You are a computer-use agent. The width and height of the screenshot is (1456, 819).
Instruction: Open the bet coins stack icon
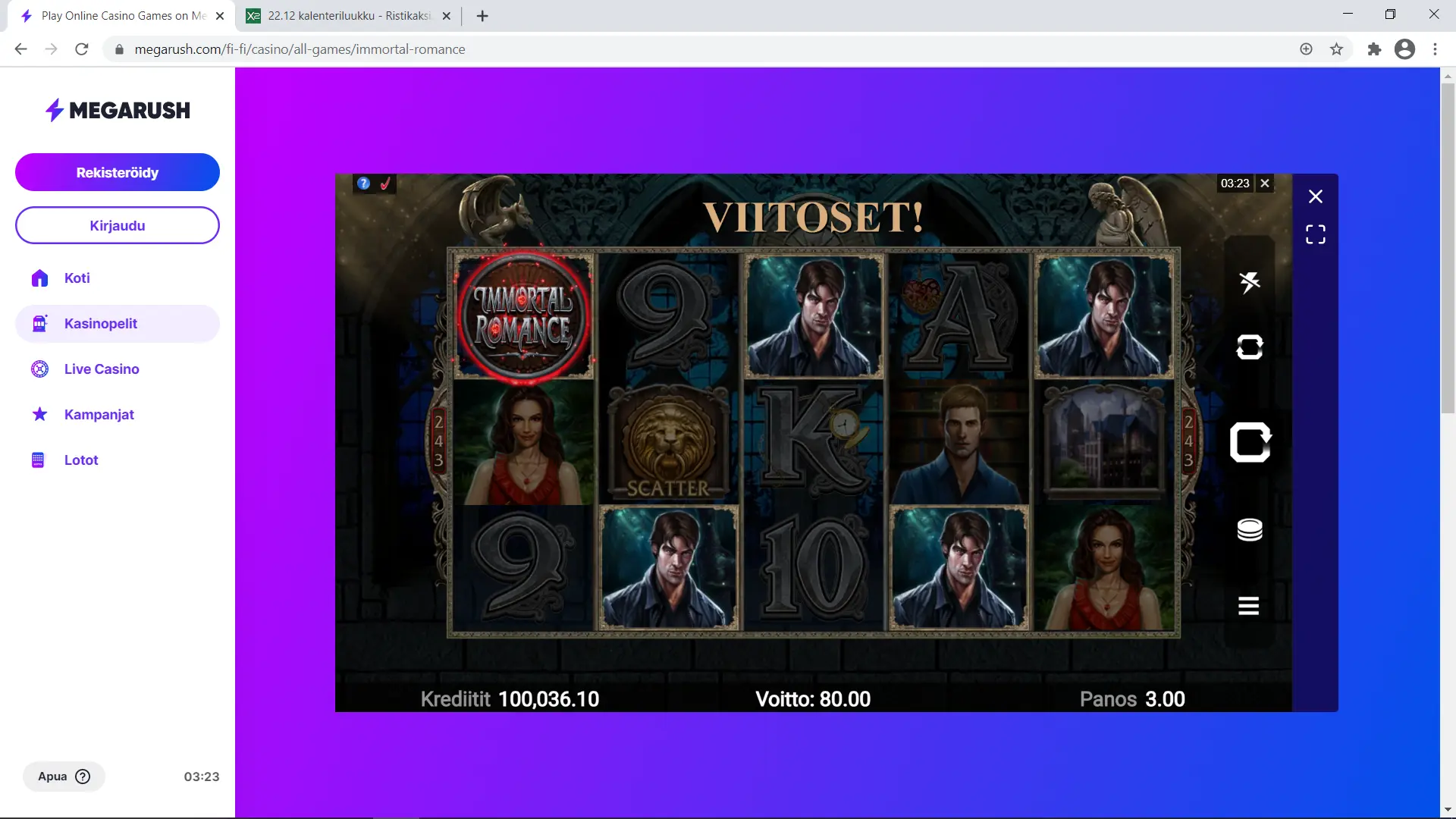coord(1249,529)
